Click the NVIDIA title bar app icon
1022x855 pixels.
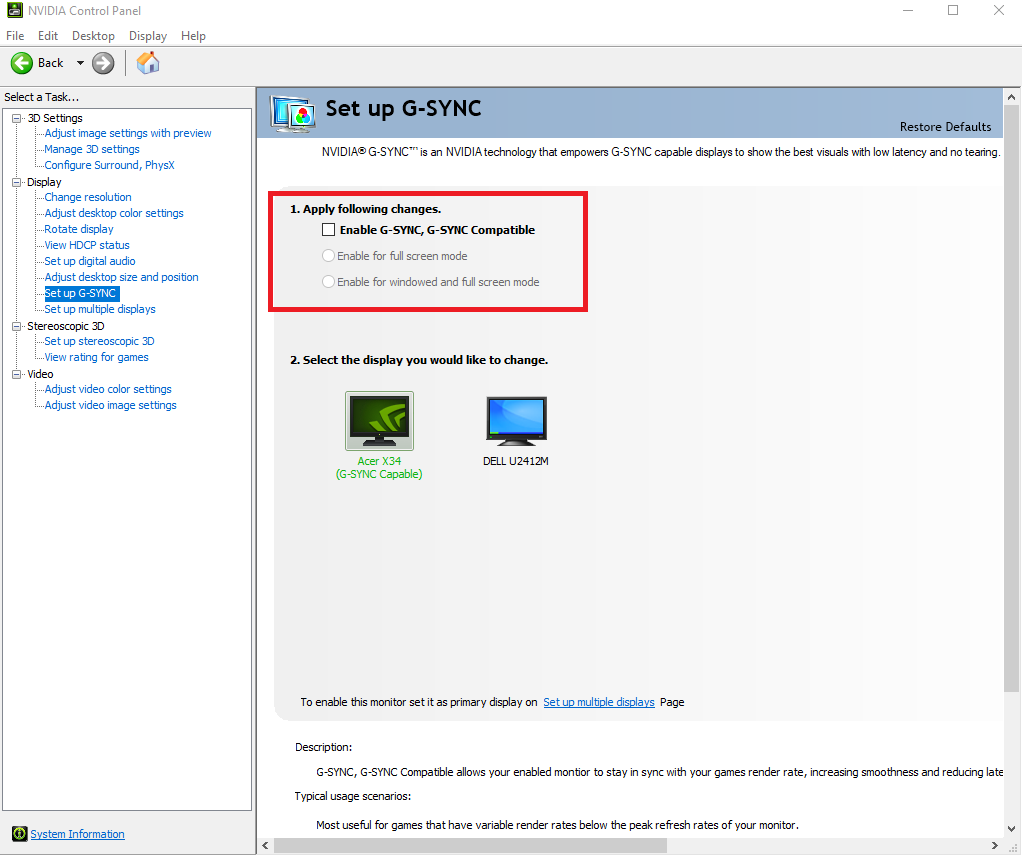[14, 10]
